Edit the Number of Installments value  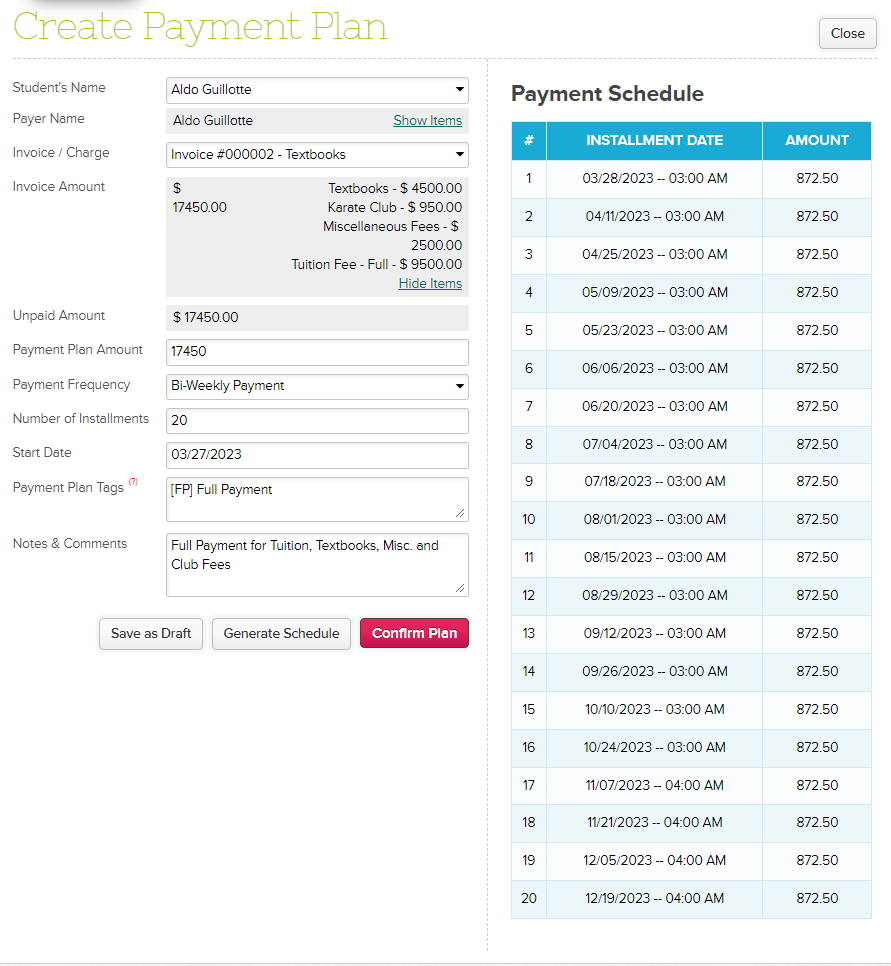[x=317, y=420]
